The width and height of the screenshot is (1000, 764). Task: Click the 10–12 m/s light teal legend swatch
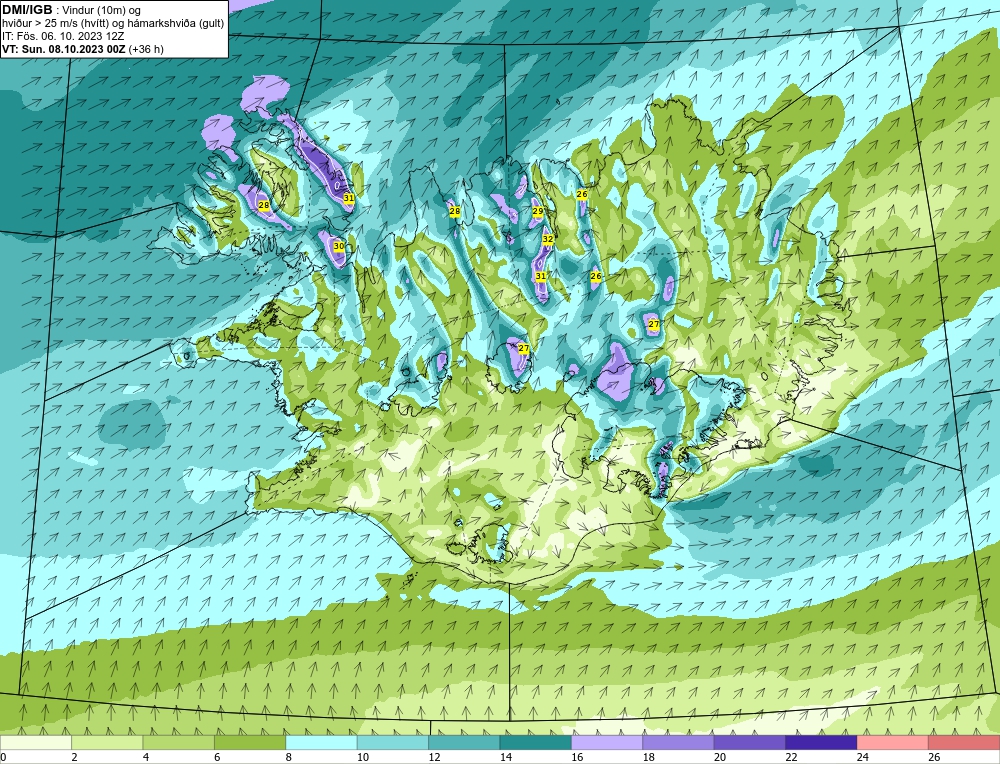coord(393,742)
